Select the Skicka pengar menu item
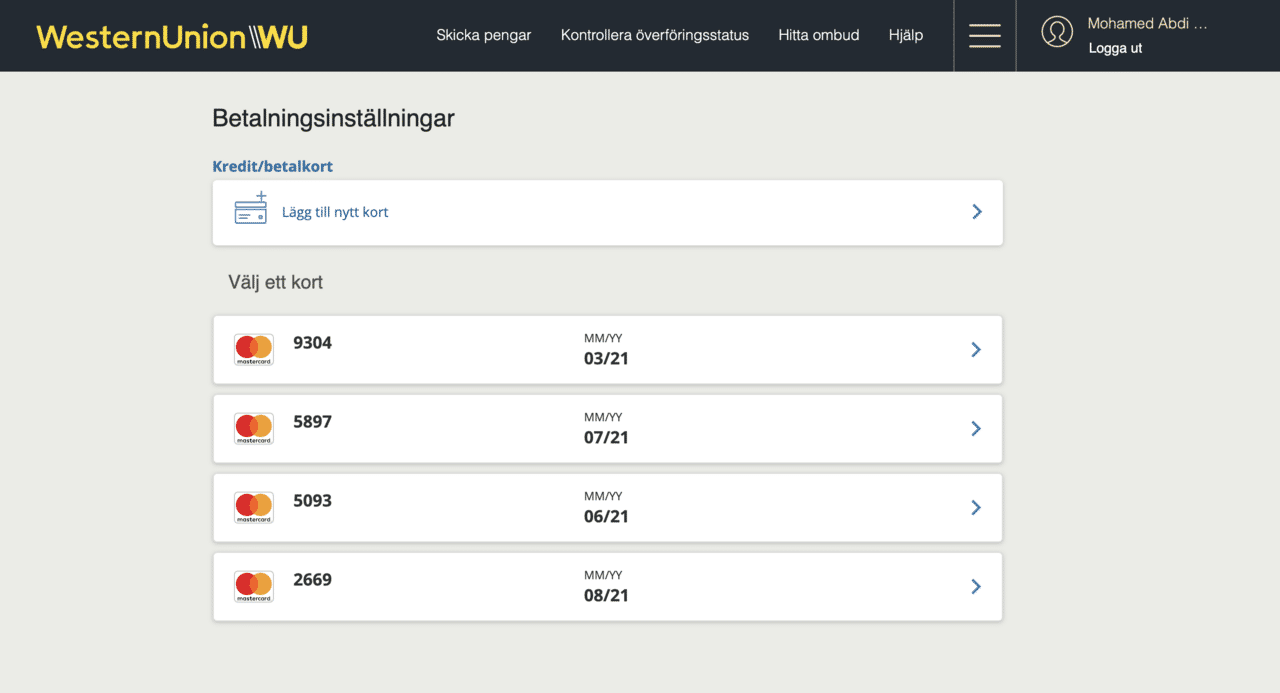The height and width of the screenshot is (693, 1280). click(x=483, y=34)
